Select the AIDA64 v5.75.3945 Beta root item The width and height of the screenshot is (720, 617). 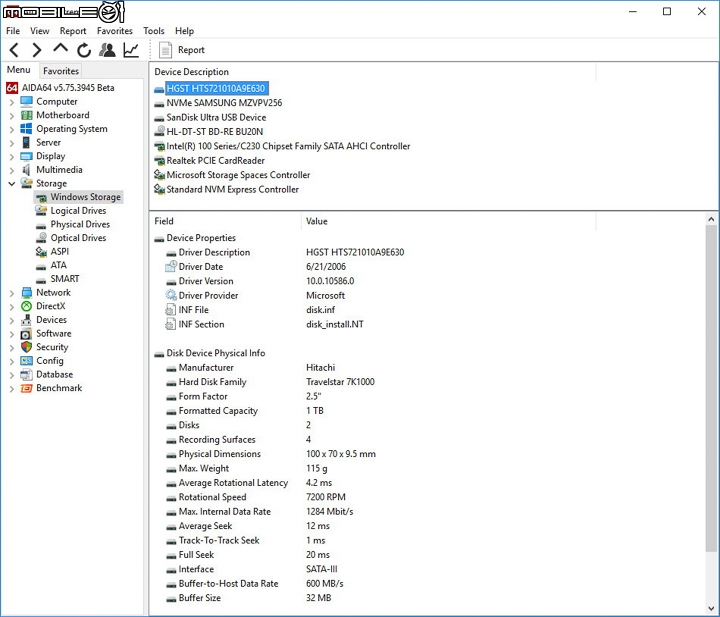coord(68,88)
